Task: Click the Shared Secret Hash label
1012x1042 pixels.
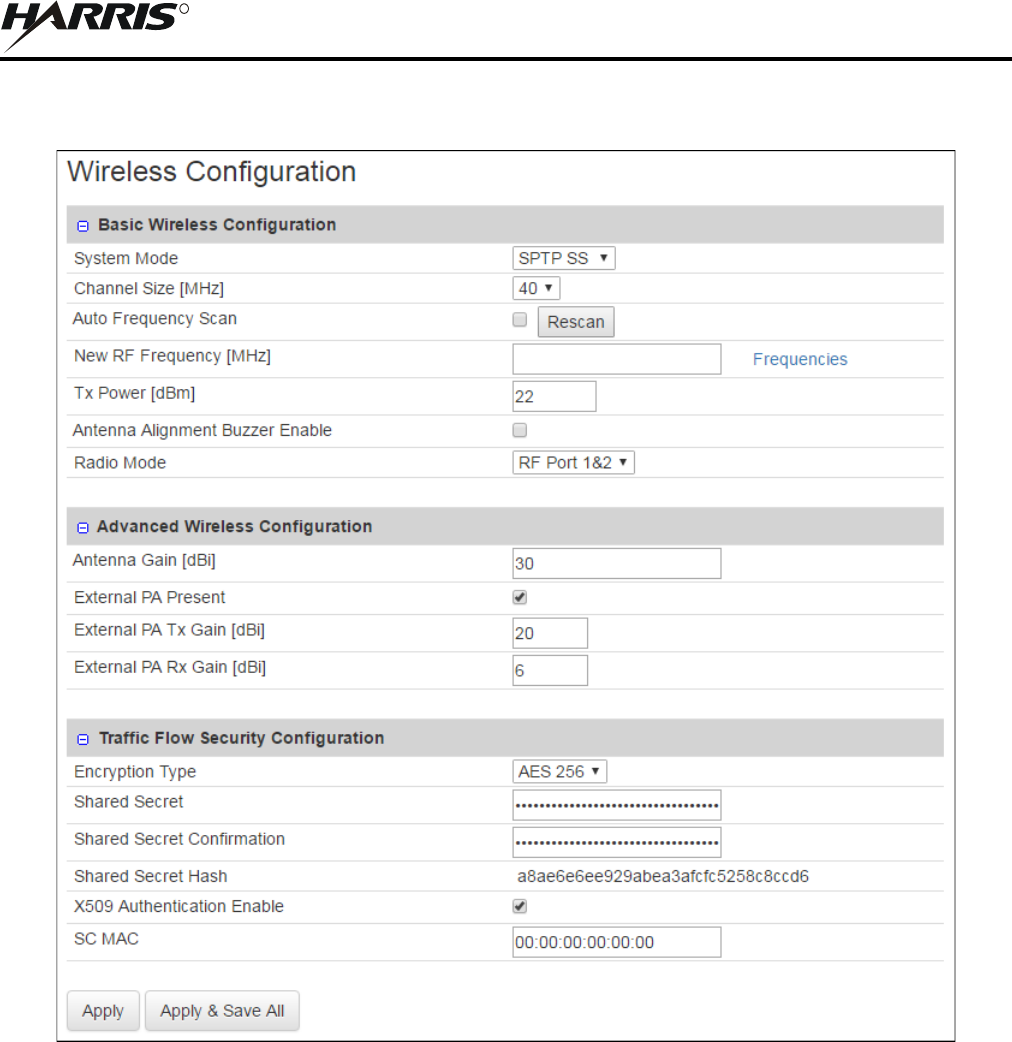Action: pos(151,876)
